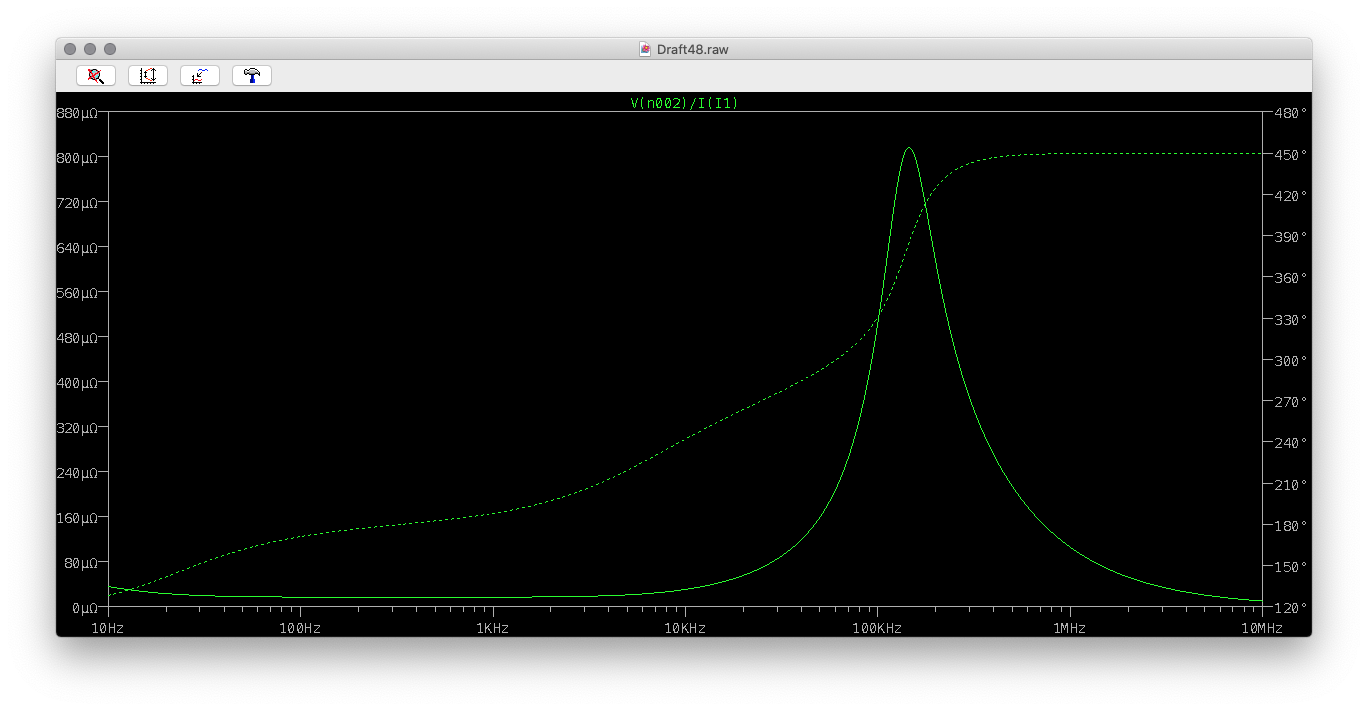This screenshot has height=711, width=1368.
Task: Minimize the waveform viewer window
Action: click(x=90, y=49)
